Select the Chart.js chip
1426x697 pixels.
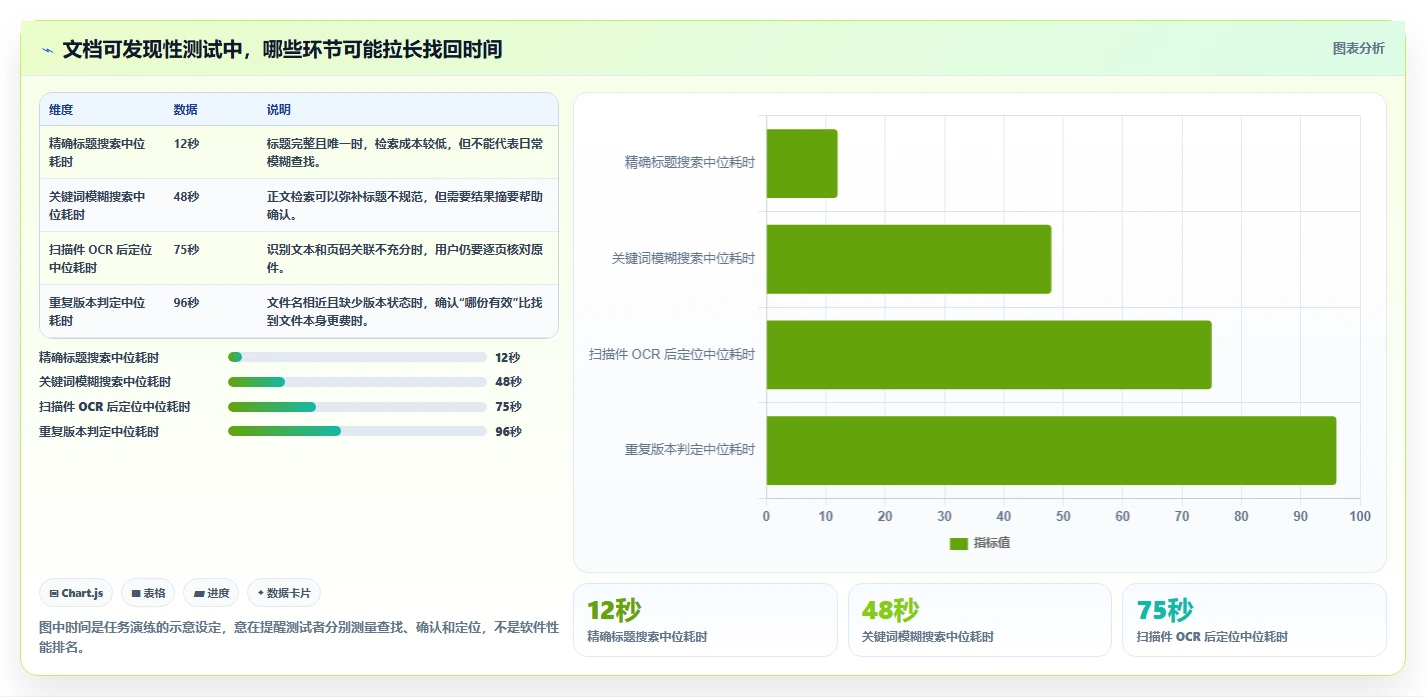tap(76, 593)
